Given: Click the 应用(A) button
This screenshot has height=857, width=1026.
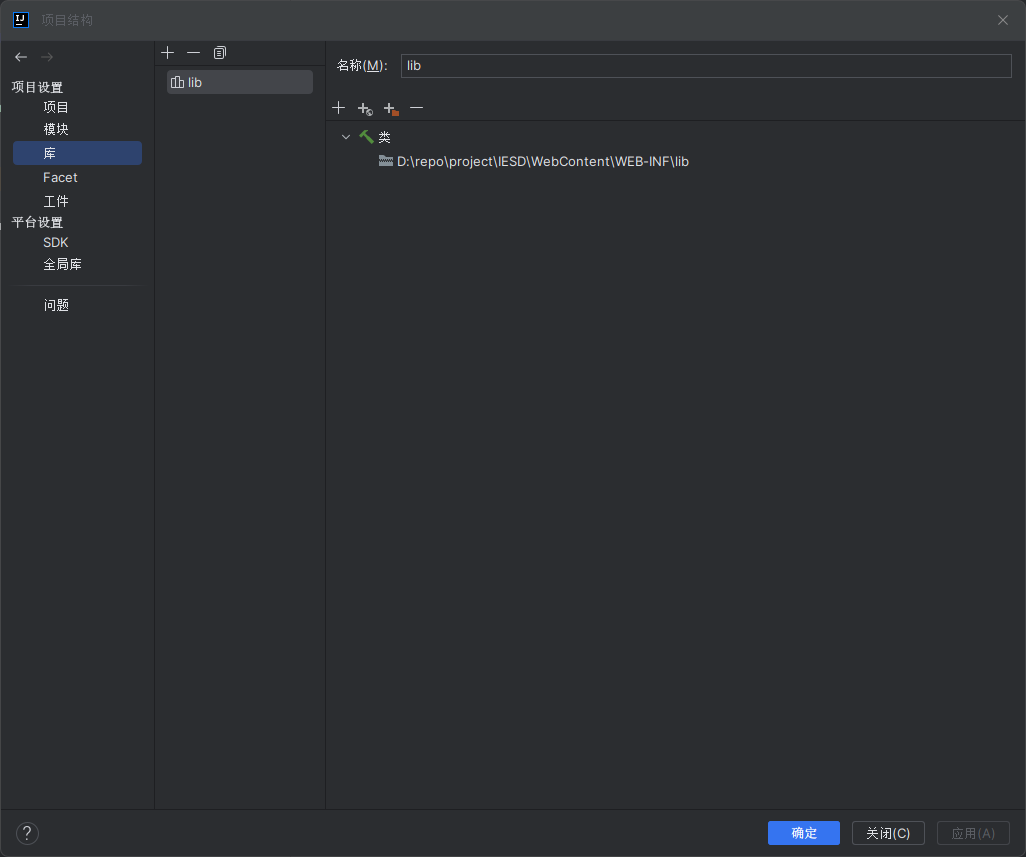Looking at the screenshot, I should pos(973,833).
